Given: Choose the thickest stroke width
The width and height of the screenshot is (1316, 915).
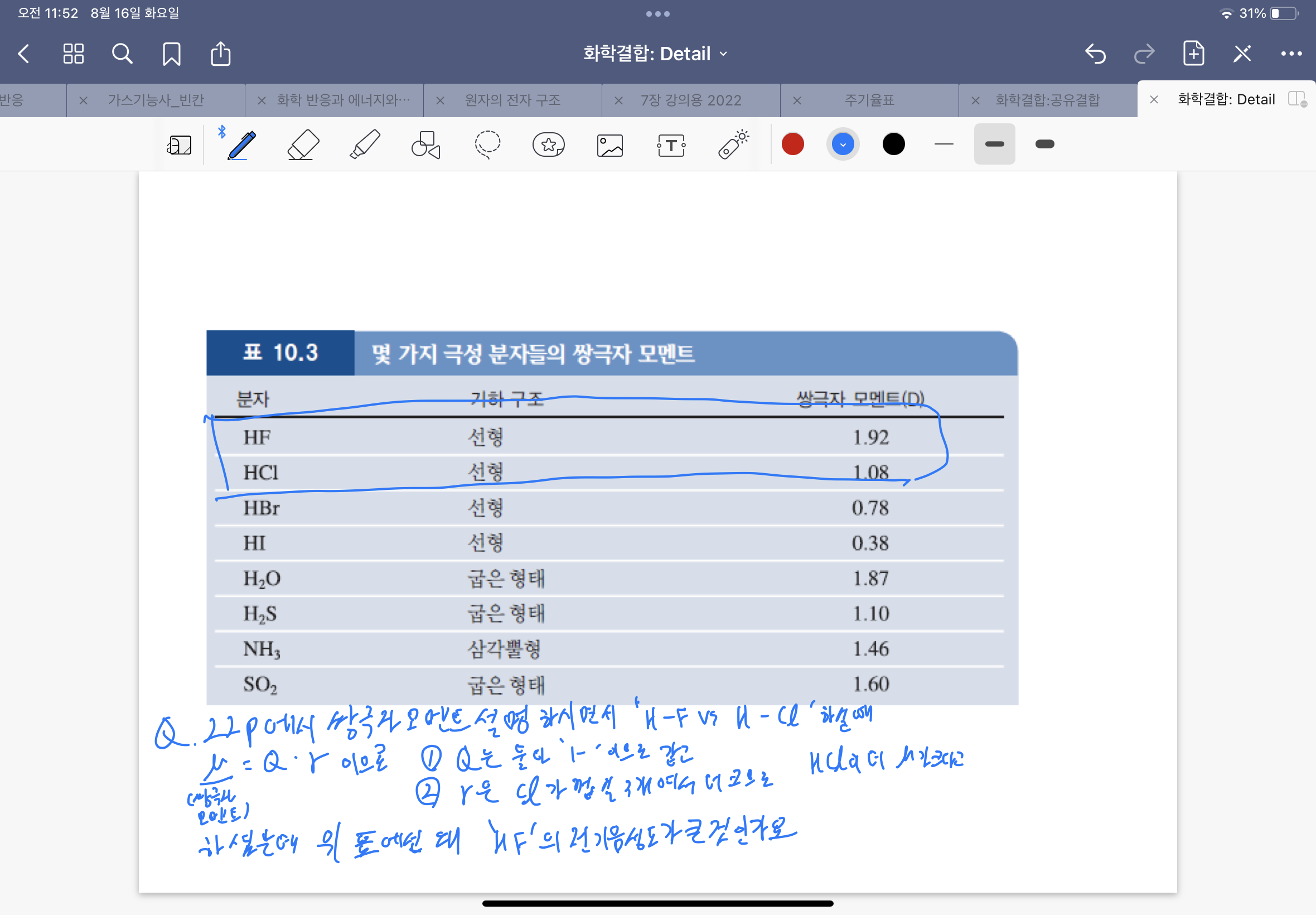Looking at the screenshot, I should pos(1044,145).
